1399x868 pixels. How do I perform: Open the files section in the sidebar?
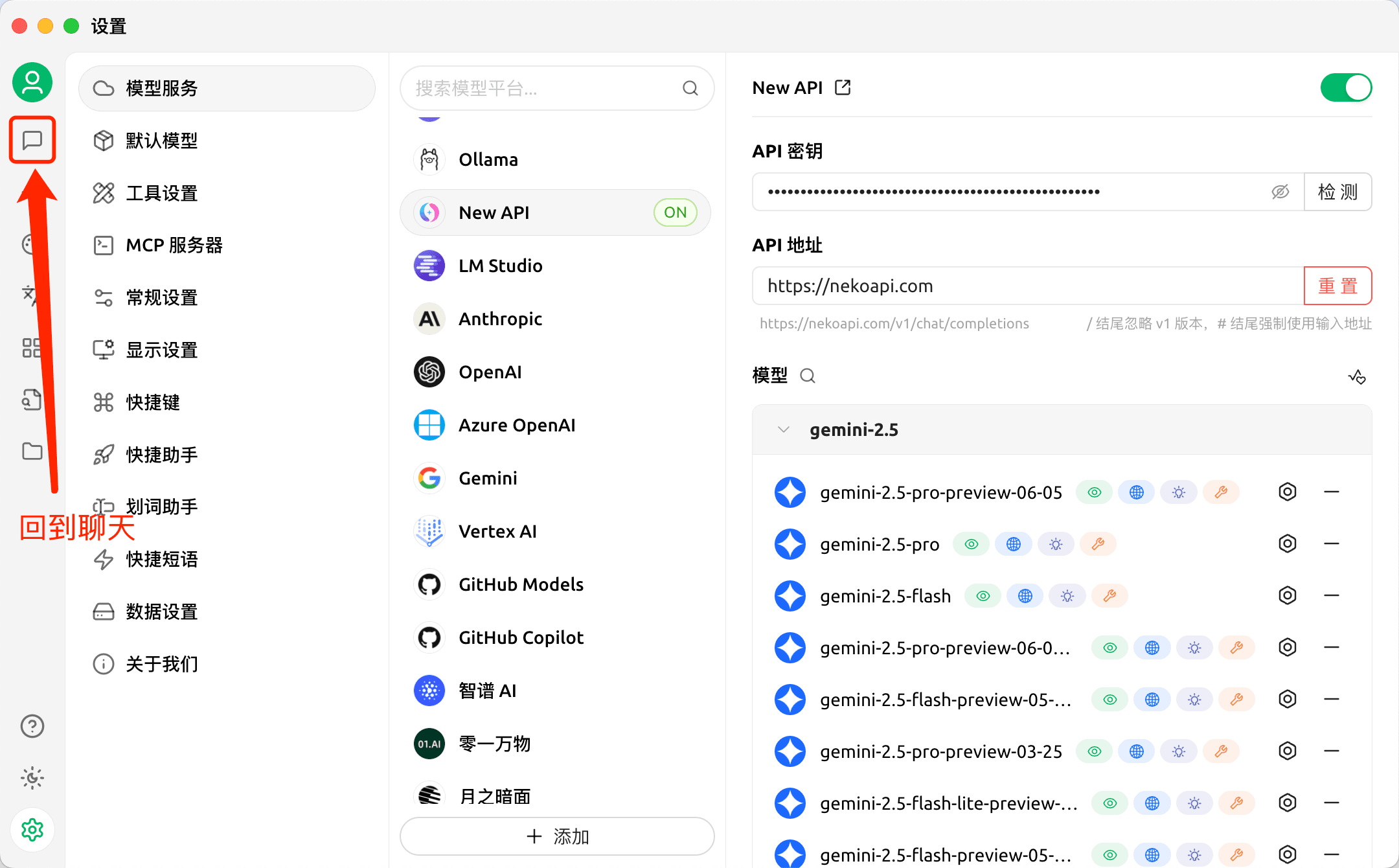[x=32, y=451]
